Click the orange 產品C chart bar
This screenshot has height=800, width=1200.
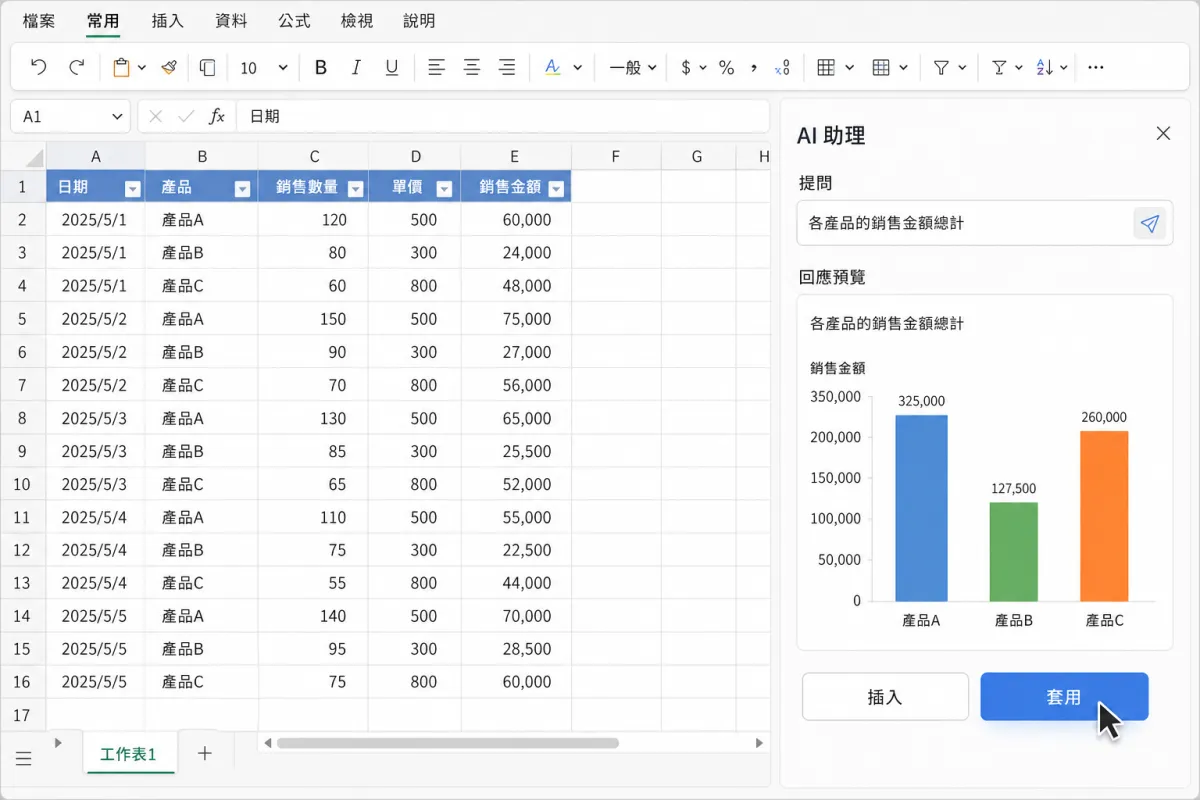coord(1104,516)
